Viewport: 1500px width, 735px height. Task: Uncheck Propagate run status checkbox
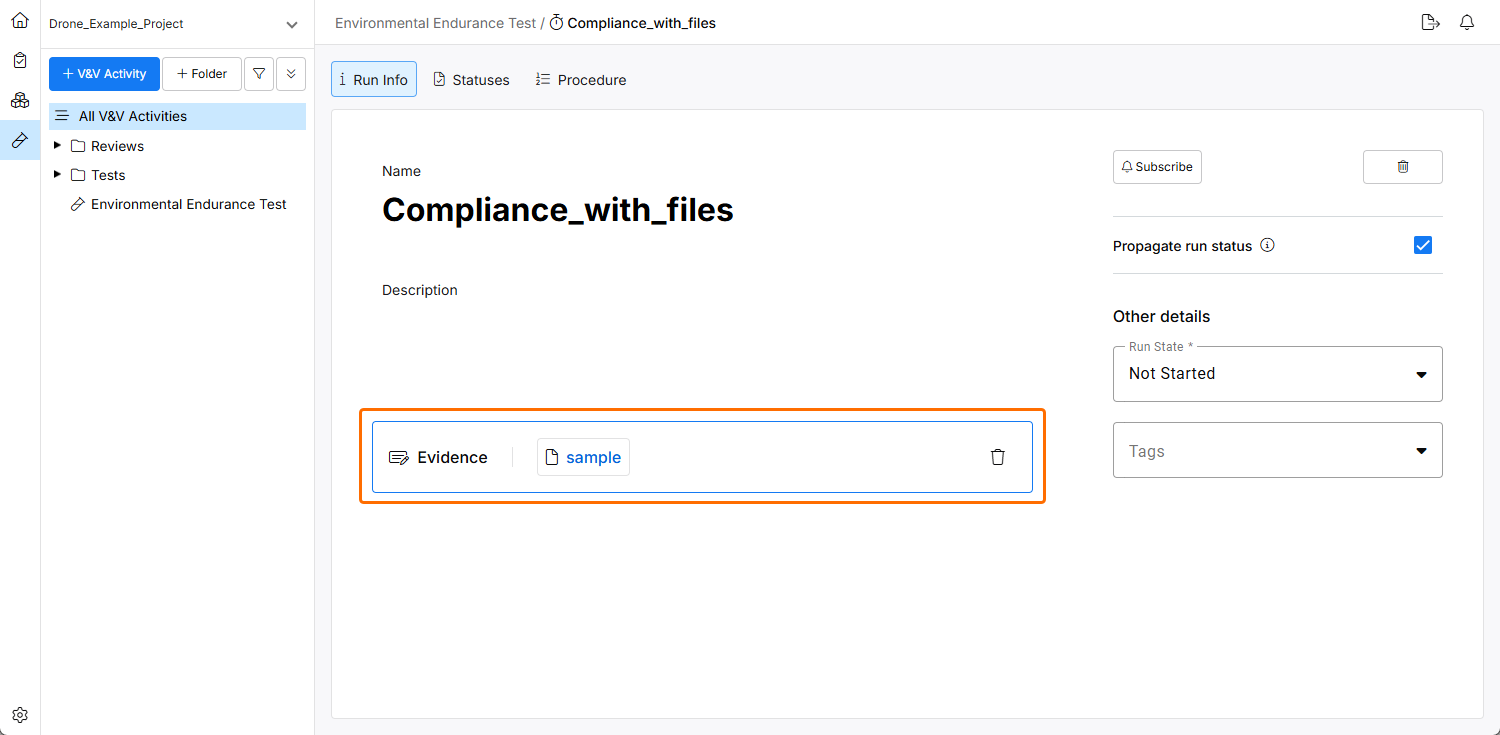[x=1423, y=245]
